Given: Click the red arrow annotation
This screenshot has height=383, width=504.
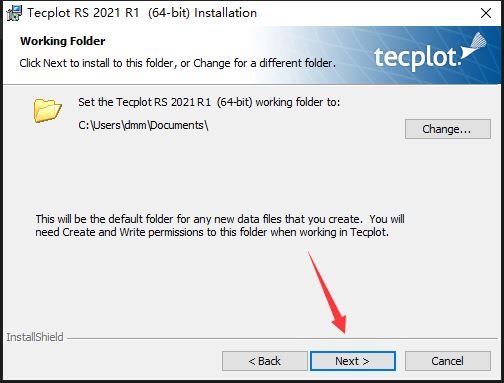Looking at the screenshot, I should [327, 293].
